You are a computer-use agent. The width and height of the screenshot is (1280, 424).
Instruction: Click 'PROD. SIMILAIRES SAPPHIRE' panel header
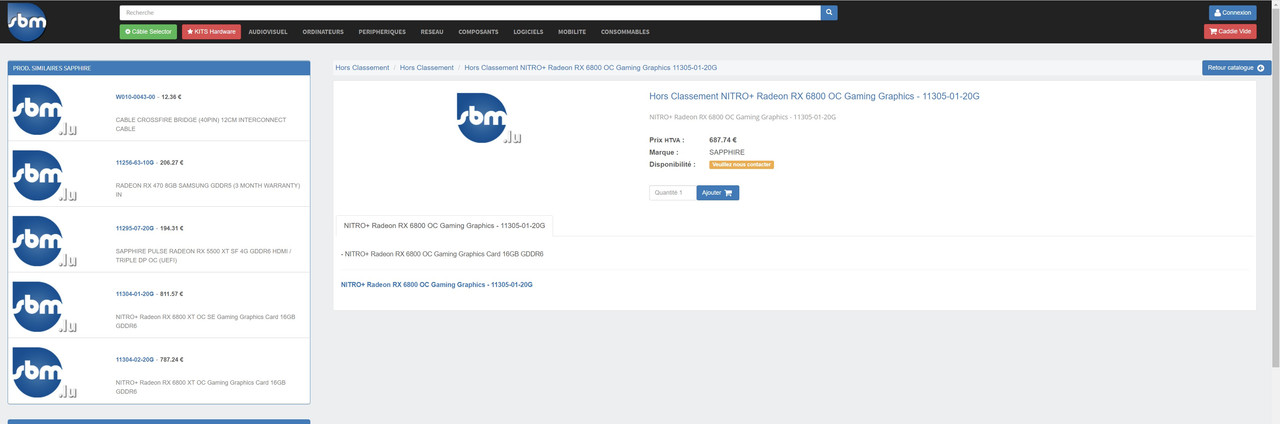[x=159, y=68]
